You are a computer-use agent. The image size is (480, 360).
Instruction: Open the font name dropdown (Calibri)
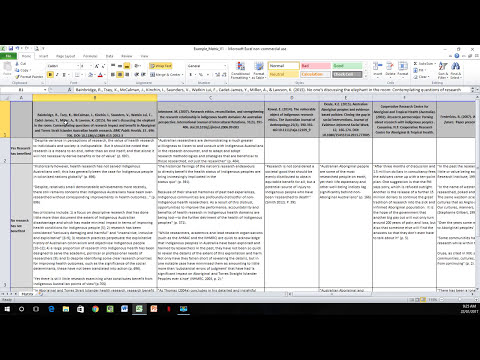click(78, 66)
